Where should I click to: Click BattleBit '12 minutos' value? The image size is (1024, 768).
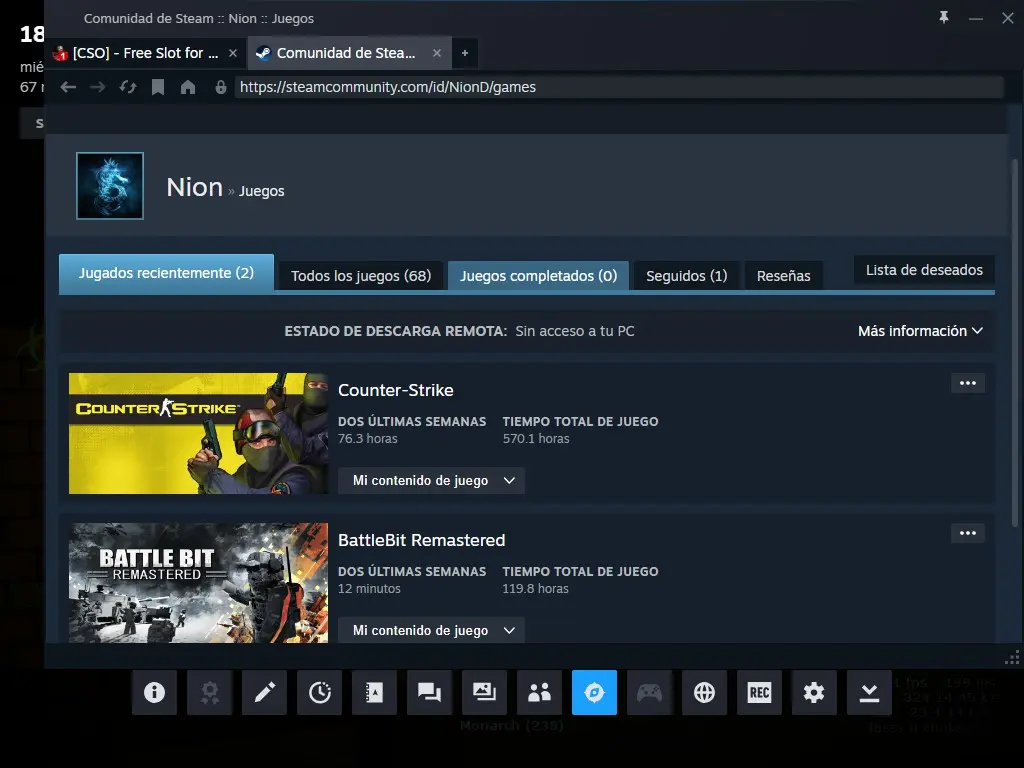pos(369,589)
